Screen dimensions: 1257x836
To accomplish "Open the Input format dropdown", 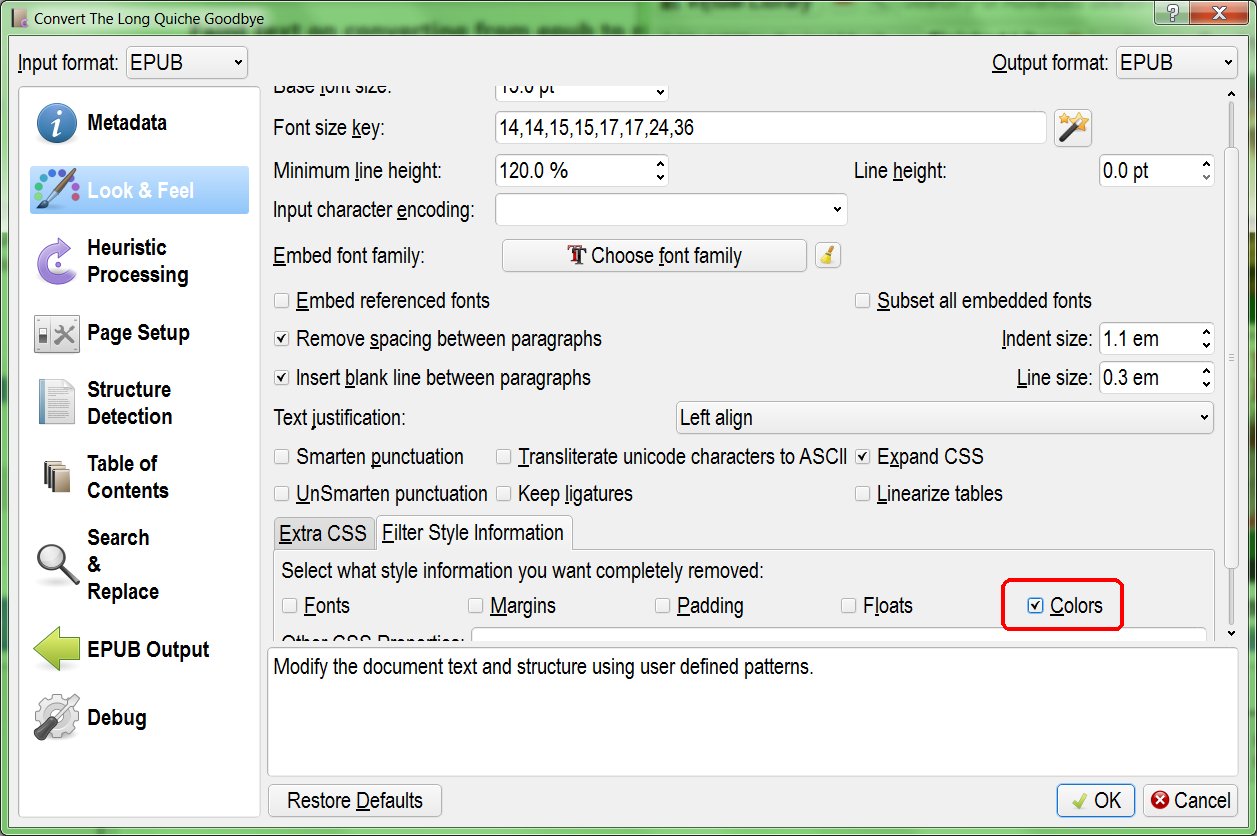I will (x=187, y=63).
